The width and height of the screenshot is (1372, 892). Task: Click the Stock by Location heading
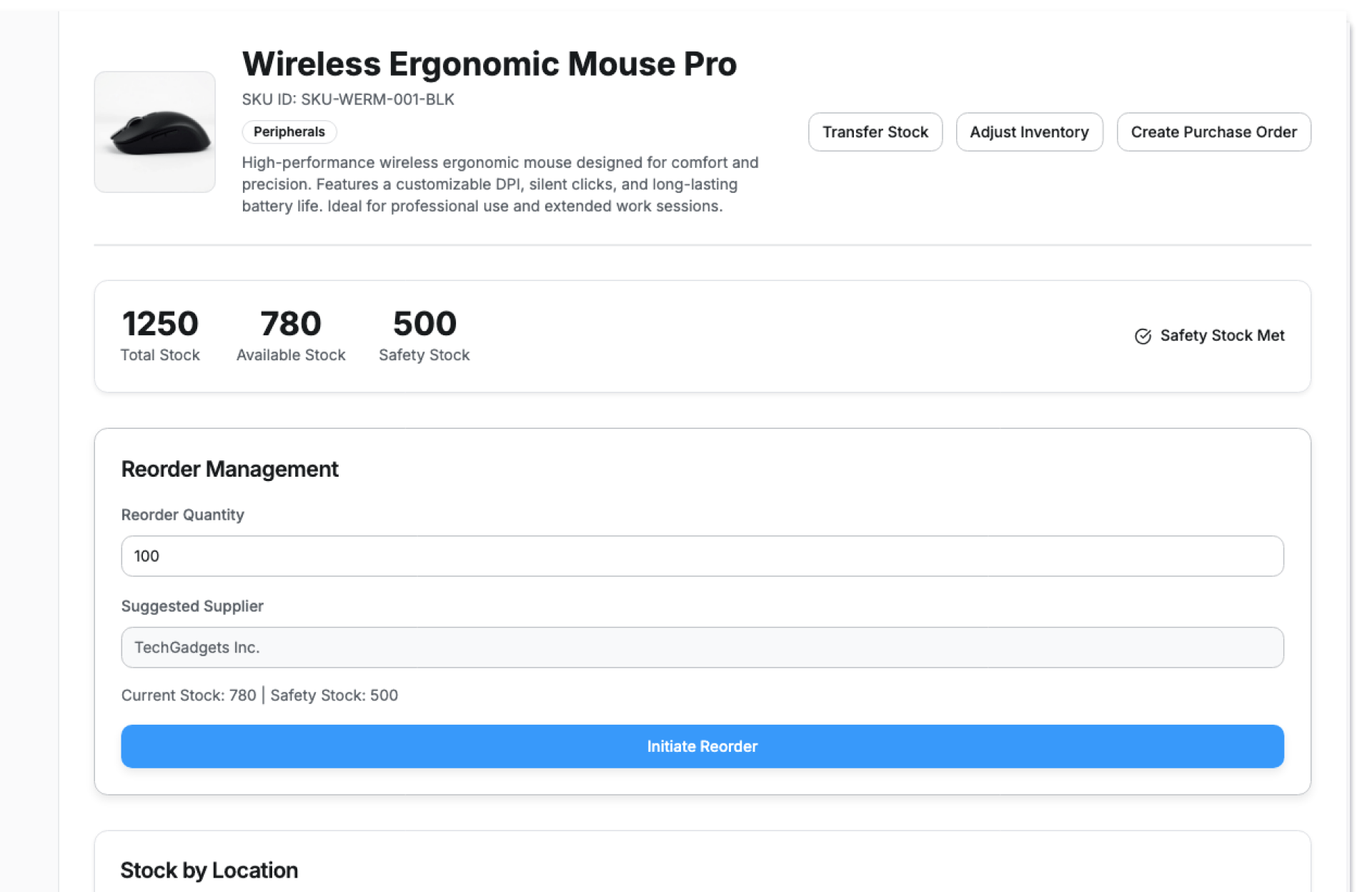[209, 870]
